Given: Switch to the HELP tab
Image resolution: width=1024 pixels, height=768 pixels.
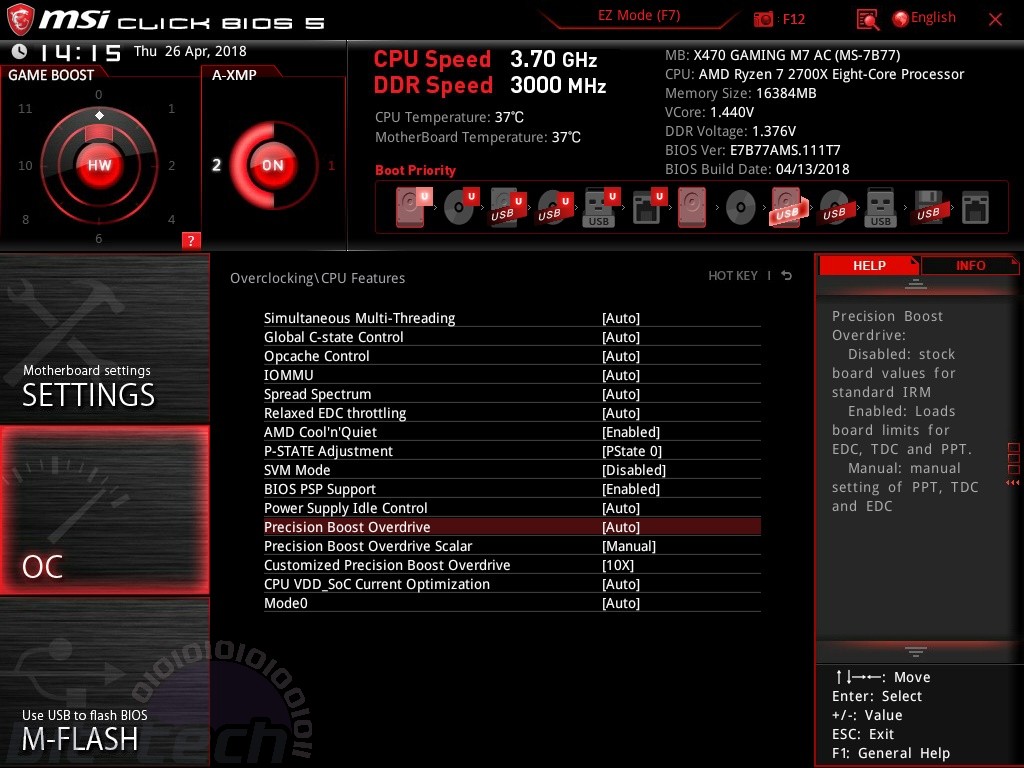Looking at the screenshot, I should [869, 265].
